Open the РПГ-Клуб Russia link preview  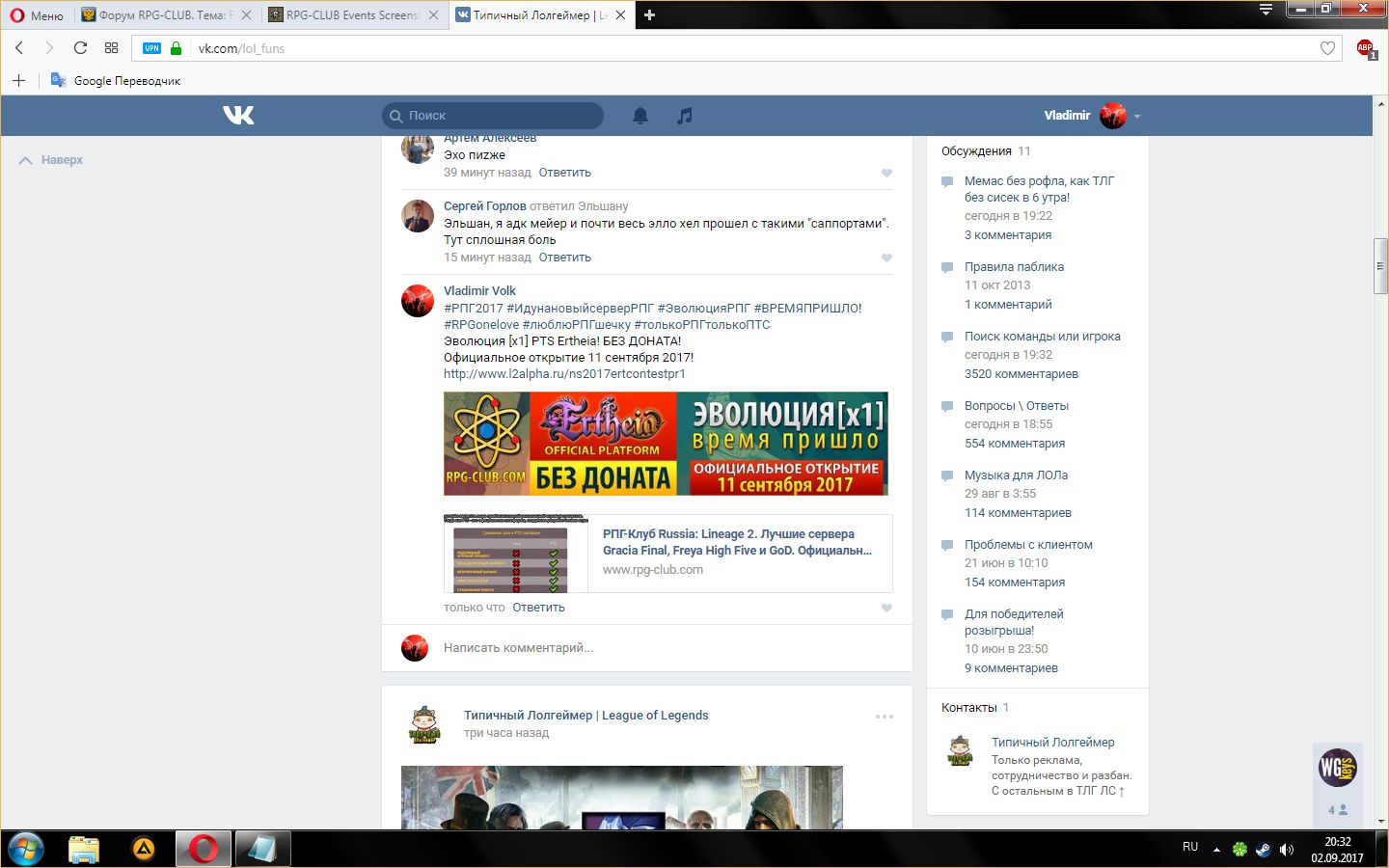tap(667, 554)
